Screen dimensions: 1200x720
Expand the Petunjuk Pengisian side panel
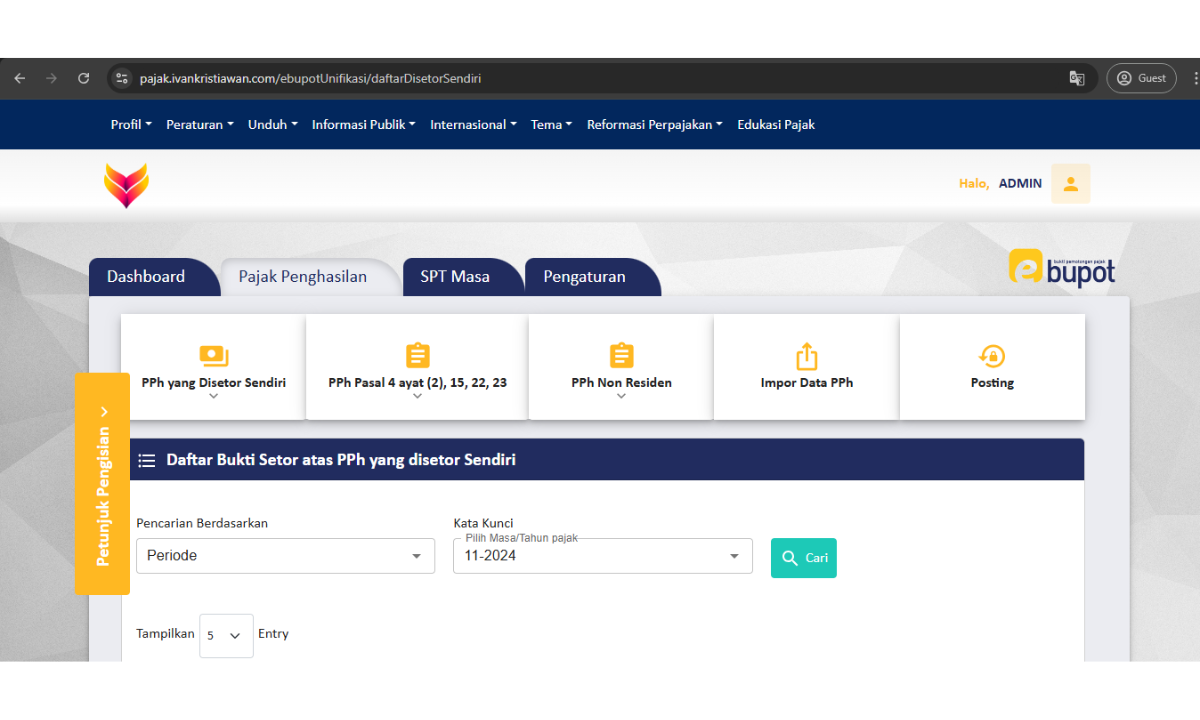[x=102, y=484]
